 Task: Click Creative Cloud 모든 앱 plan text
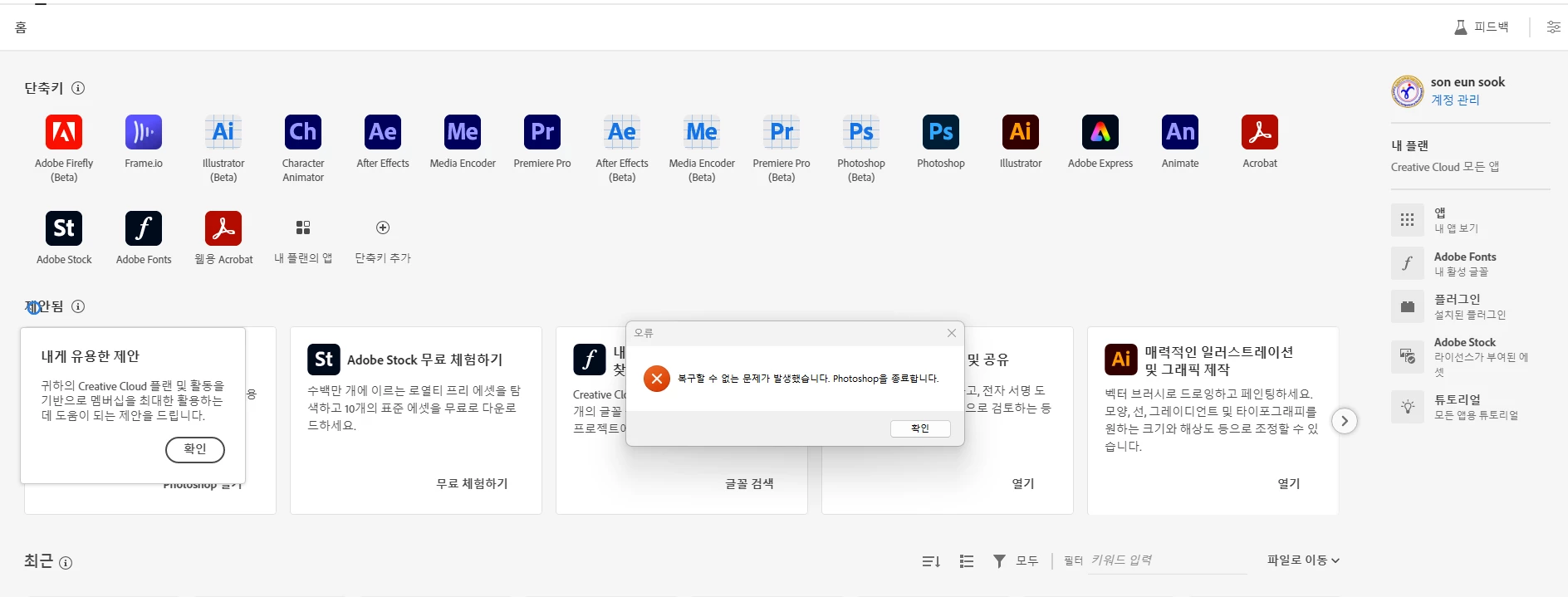(x=1445, y=167)
